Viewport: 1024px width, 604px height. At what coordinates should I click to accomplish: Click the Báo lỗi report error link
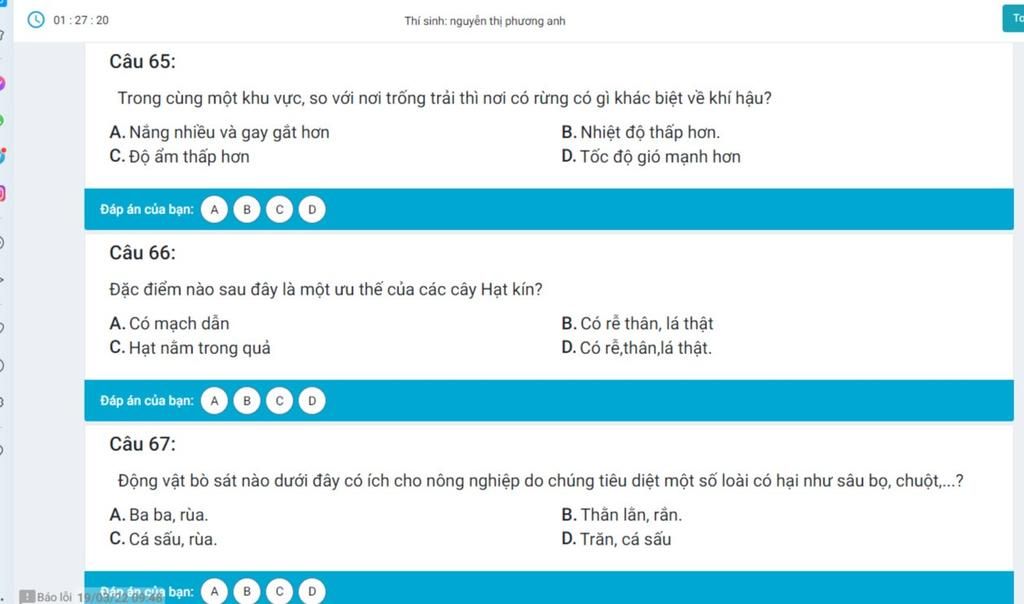[x=54, y=597]
